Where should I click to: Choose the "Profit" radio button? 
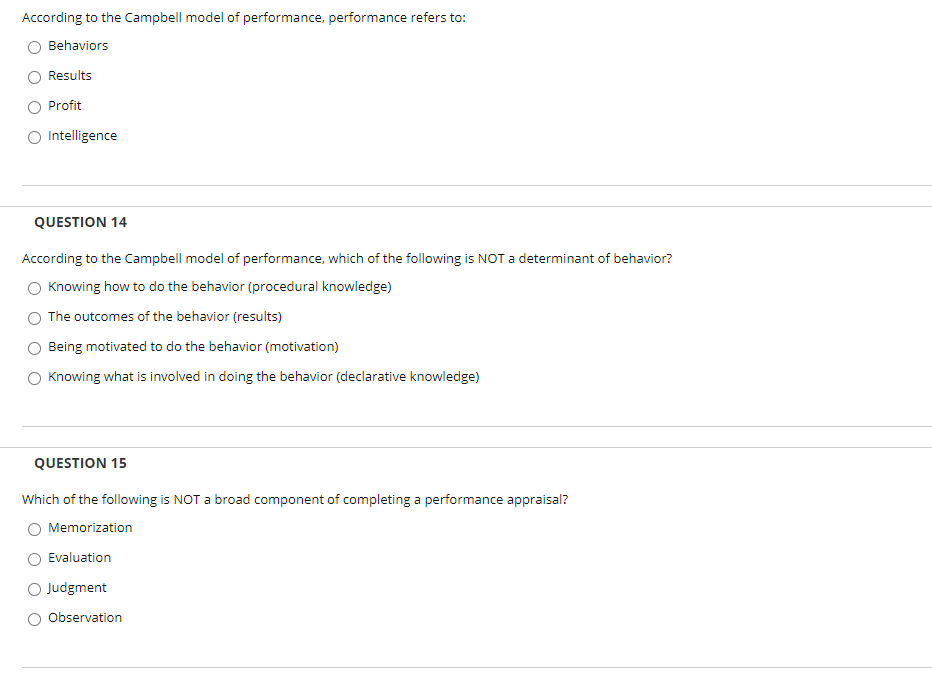point(34,106)
